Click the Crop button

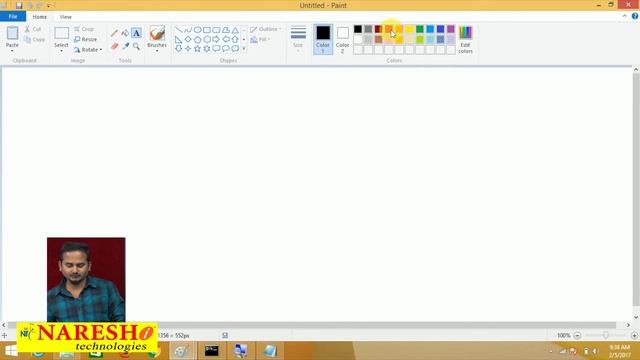[84, 29]
